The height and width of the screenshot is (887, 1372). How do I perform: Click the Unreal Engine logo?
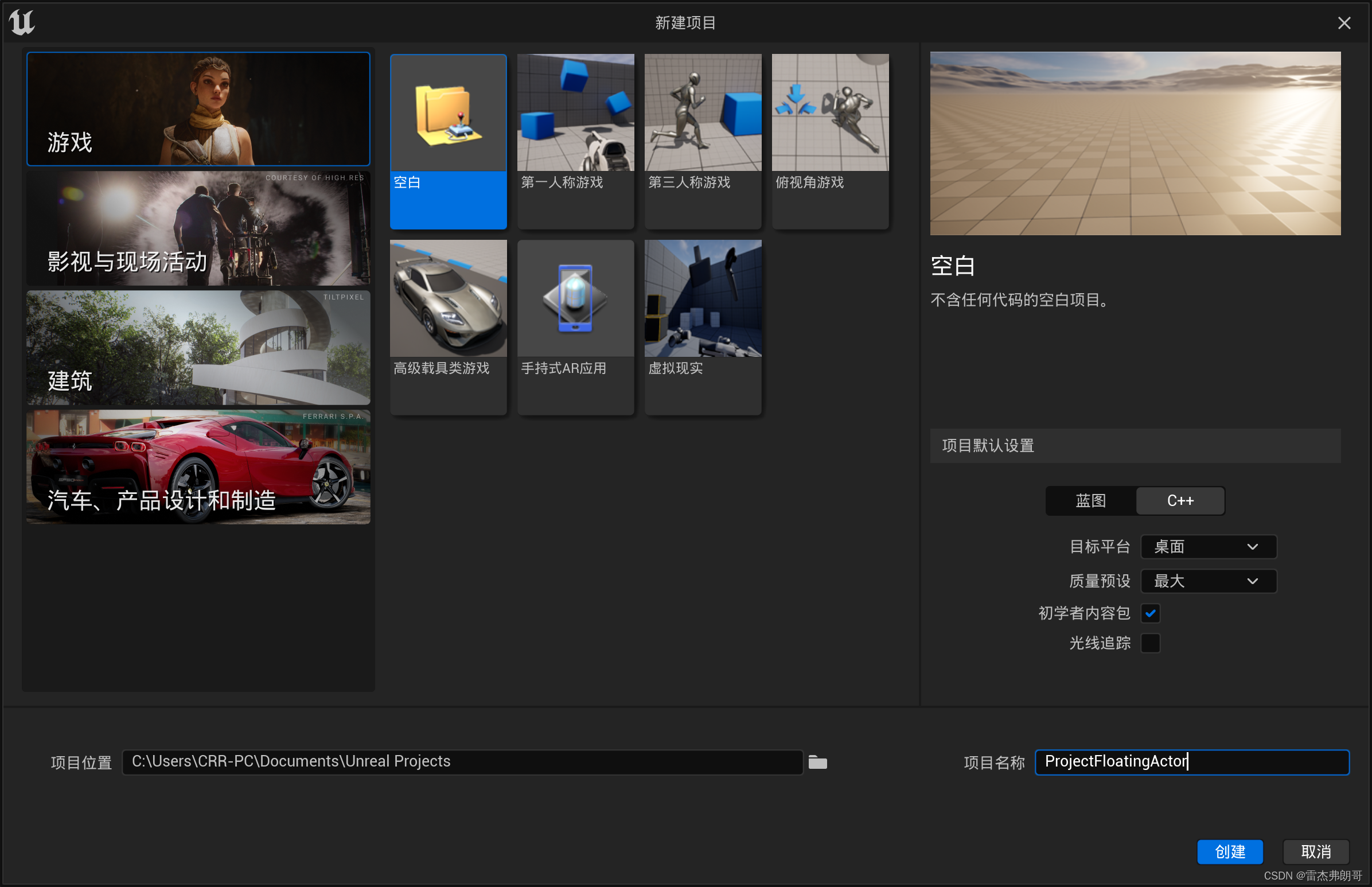[22, 22]
